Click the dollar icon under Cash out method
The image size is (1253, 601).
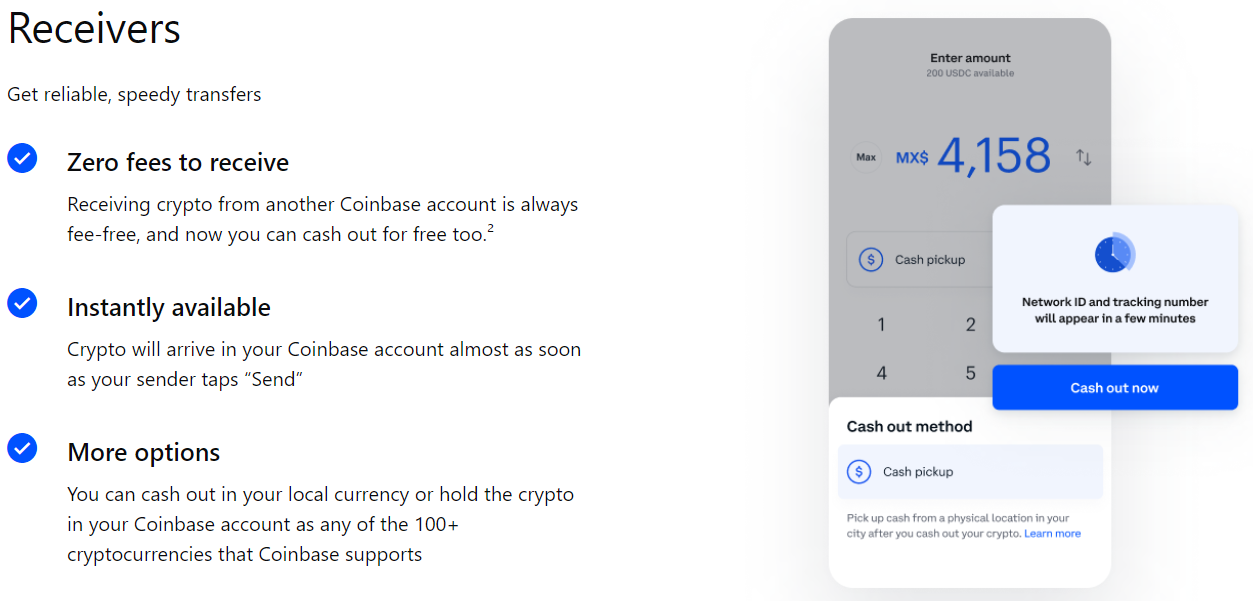[x=859, y=472]
